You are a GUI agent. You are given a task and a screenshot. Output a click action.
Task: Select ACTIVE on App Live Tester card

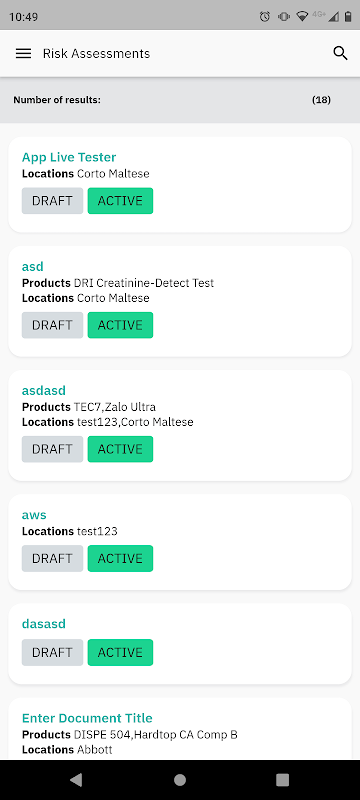pyautogui.click(x=120, y=201)
